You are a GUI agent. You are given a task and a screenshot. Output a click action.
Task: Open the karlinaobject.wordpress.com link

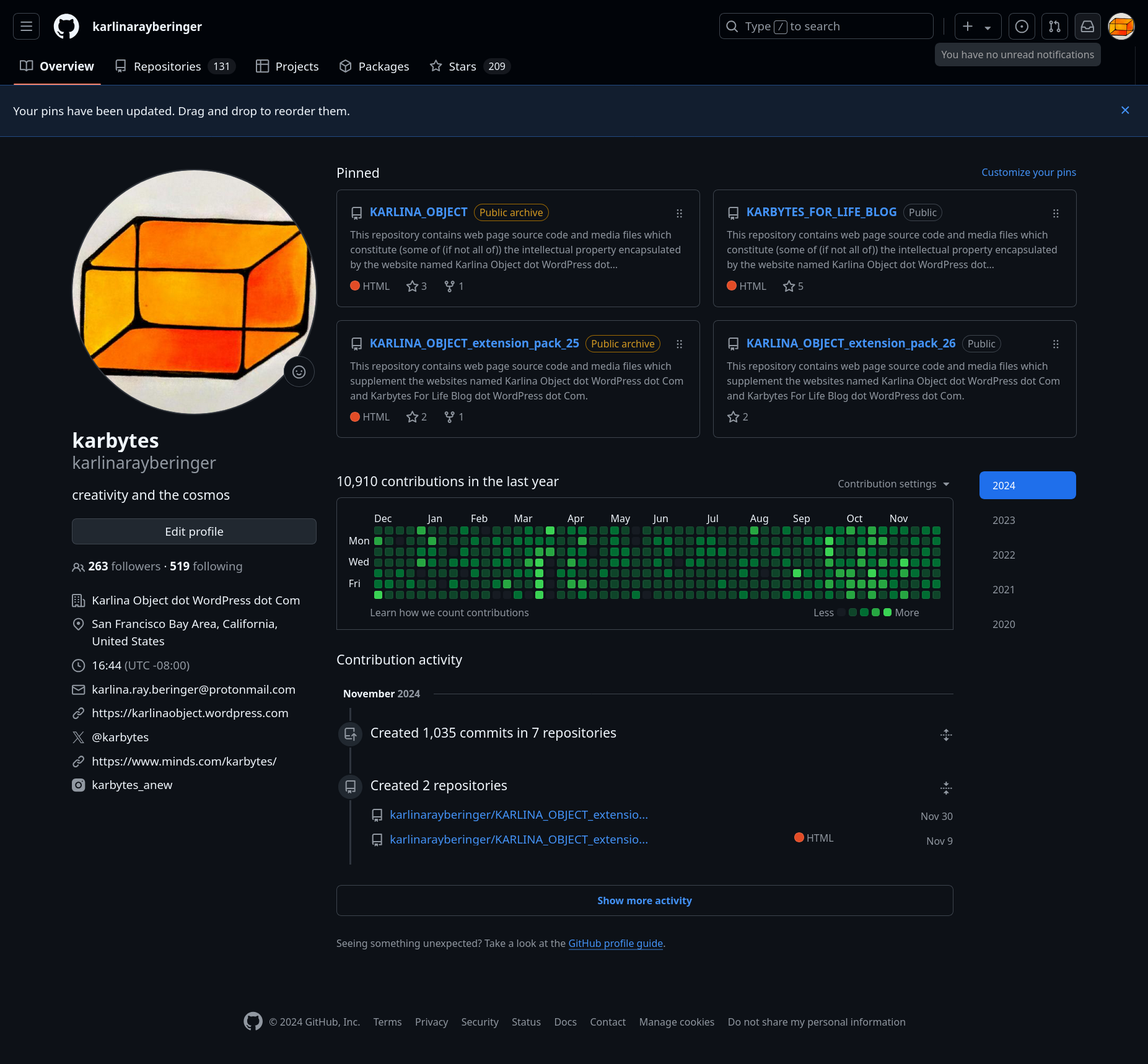point(190,713)
